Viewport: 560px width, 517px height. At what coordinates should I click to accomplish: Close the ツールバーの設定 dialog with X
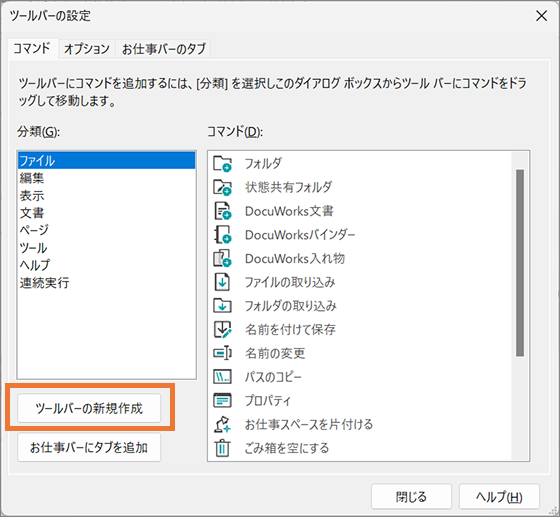coord(541,16)
